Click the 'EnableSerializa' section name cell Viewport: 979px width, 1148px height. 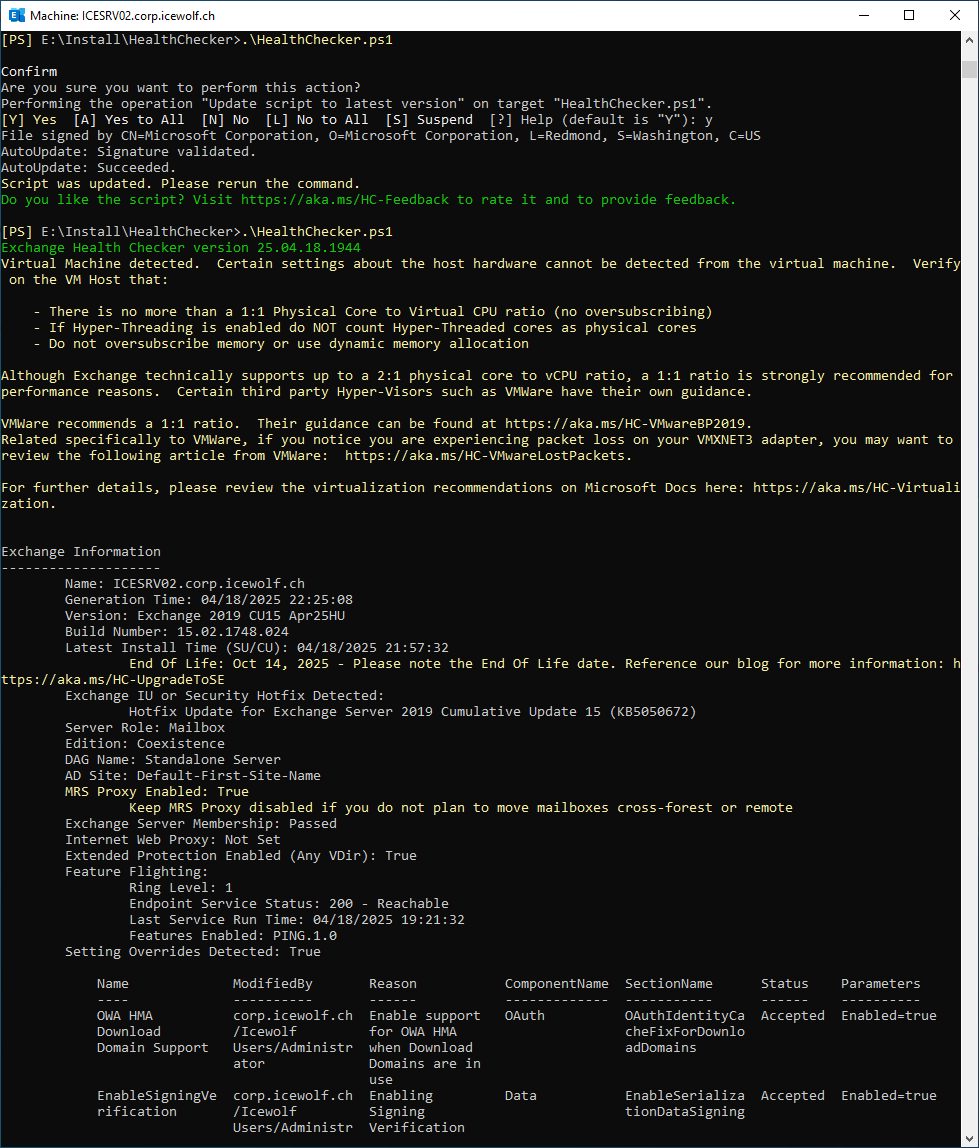(685, 1096)
